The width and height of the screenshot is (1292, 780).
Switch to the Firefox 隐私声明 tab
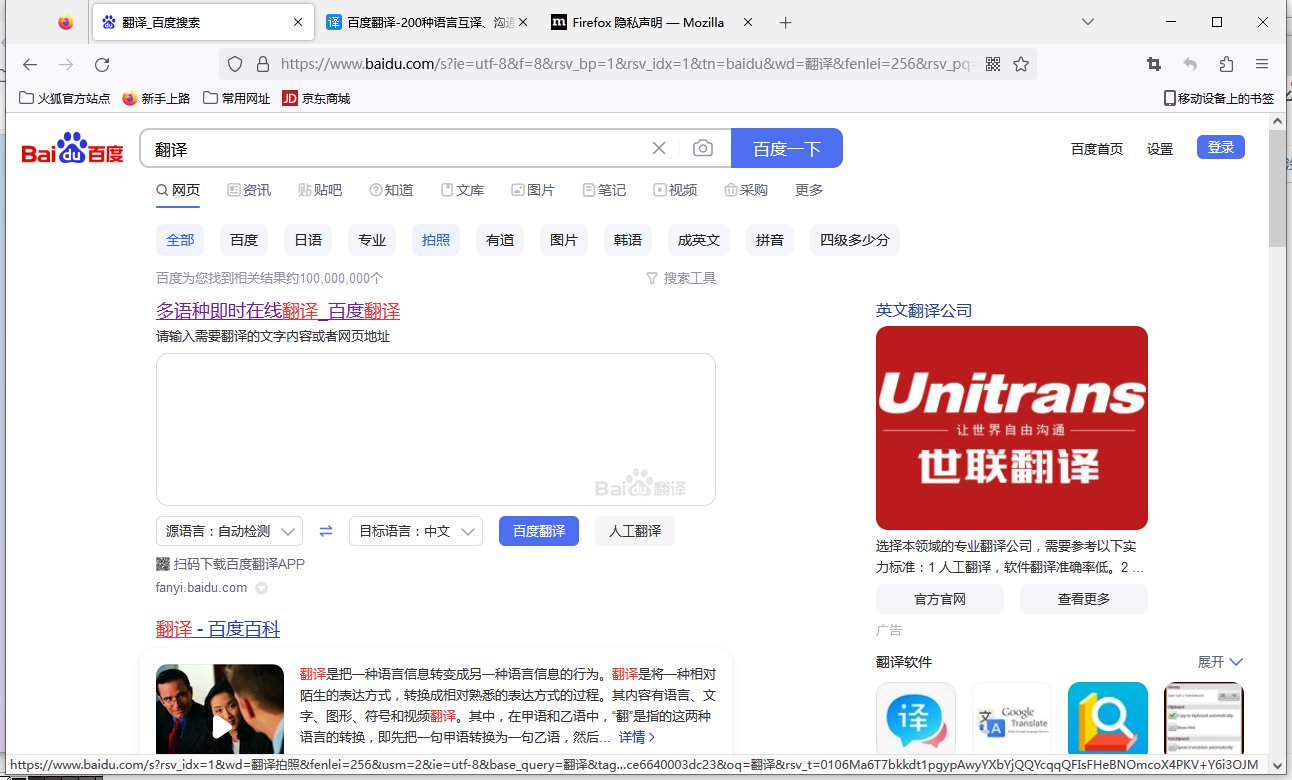tap(654, 22)
